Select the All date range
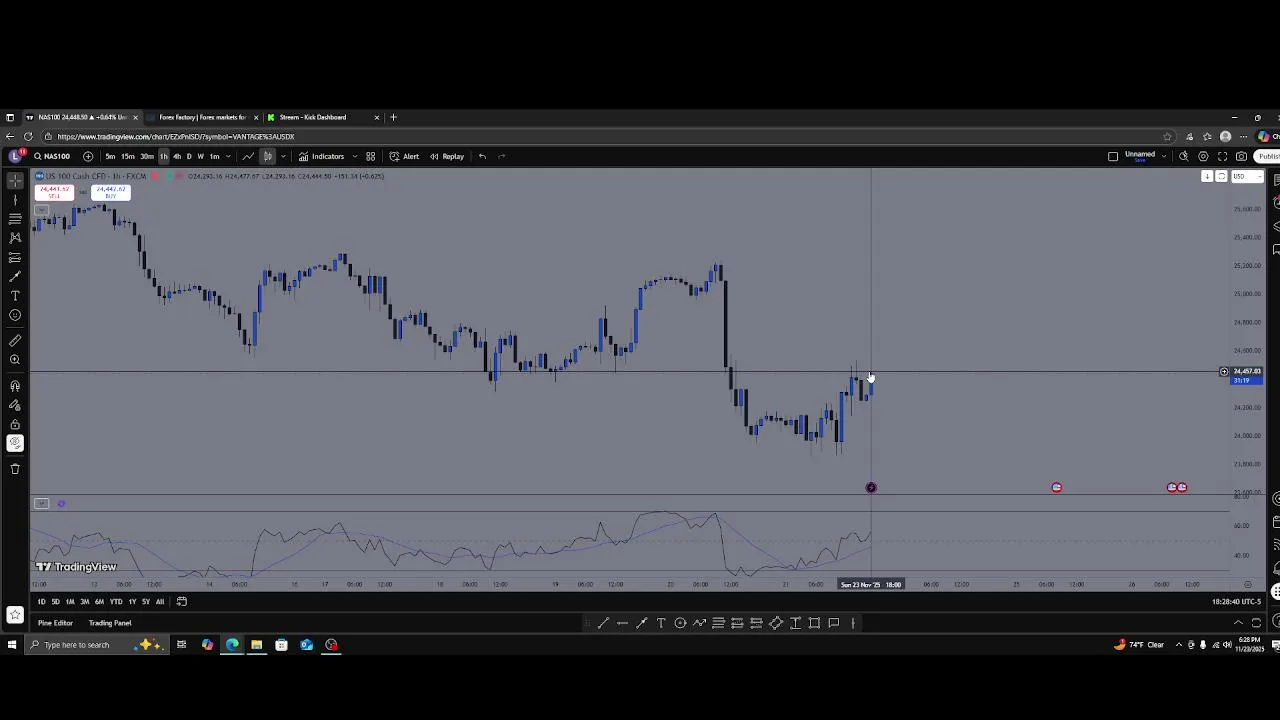This screenshot has height=720, width=1280. click(159, 601)
